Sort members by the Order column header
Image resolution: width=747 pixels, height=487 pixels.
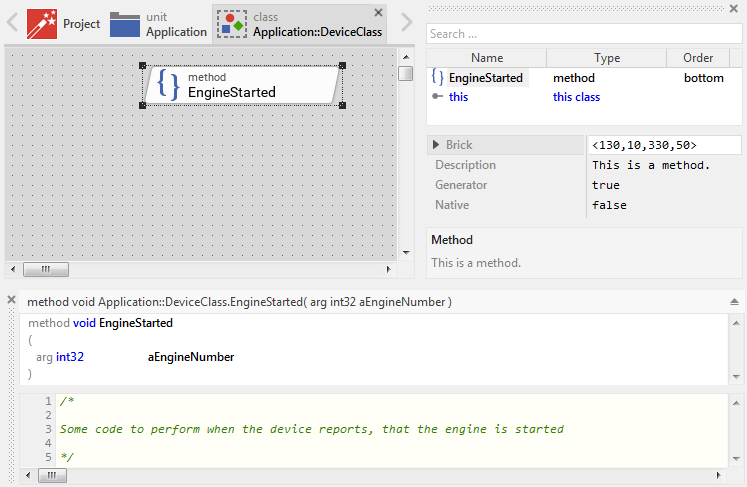pyautogui.click(x=698, y=58)
